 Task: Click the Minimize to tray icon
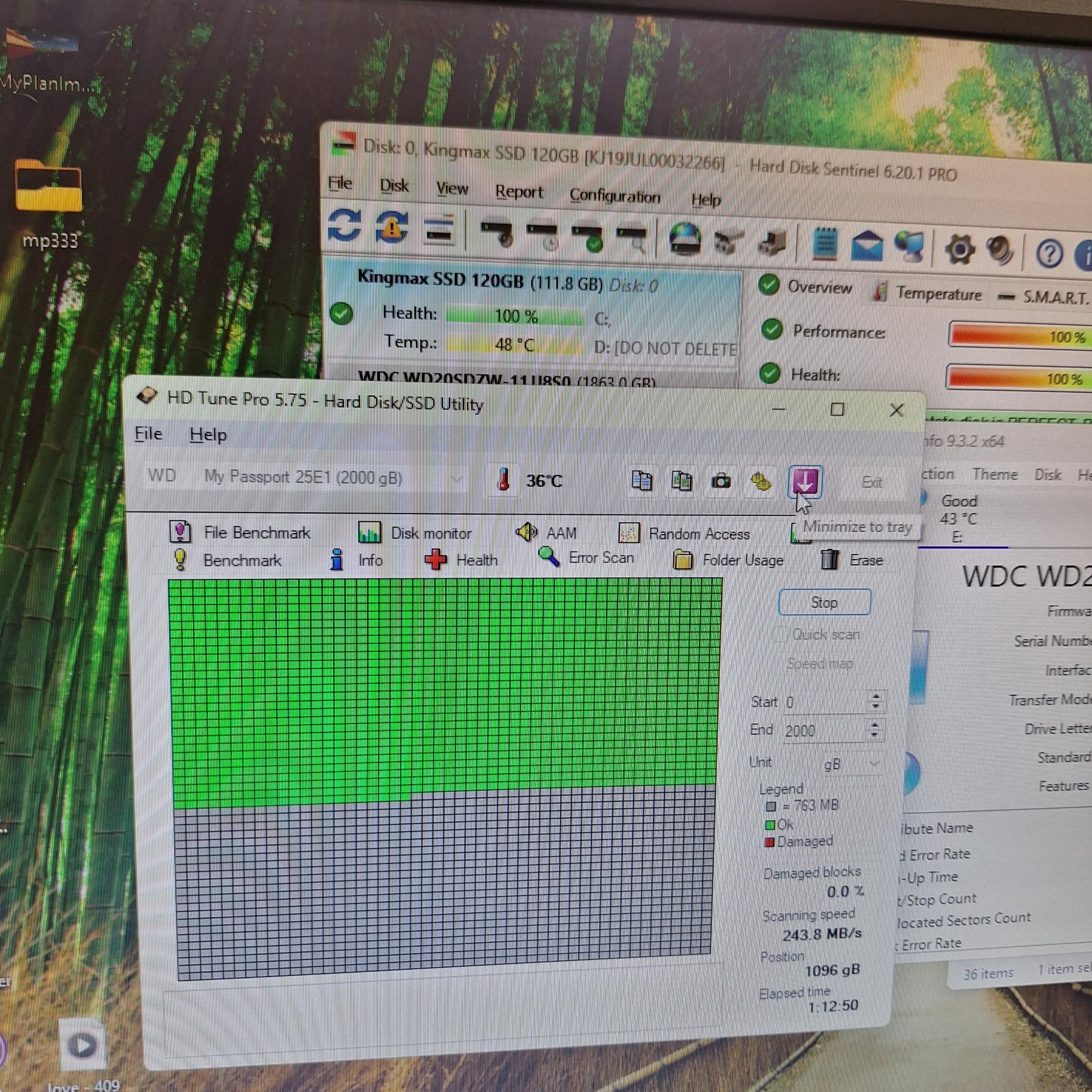805,482
